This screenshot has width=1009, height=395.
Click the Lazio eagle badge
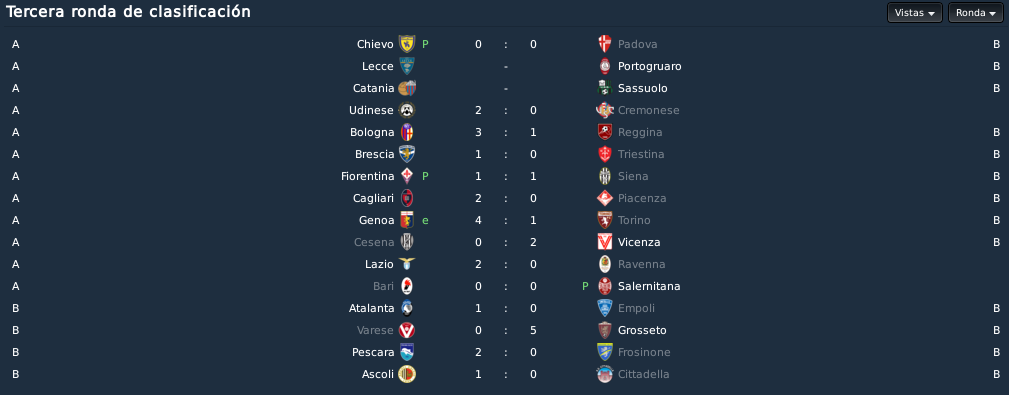407,264
